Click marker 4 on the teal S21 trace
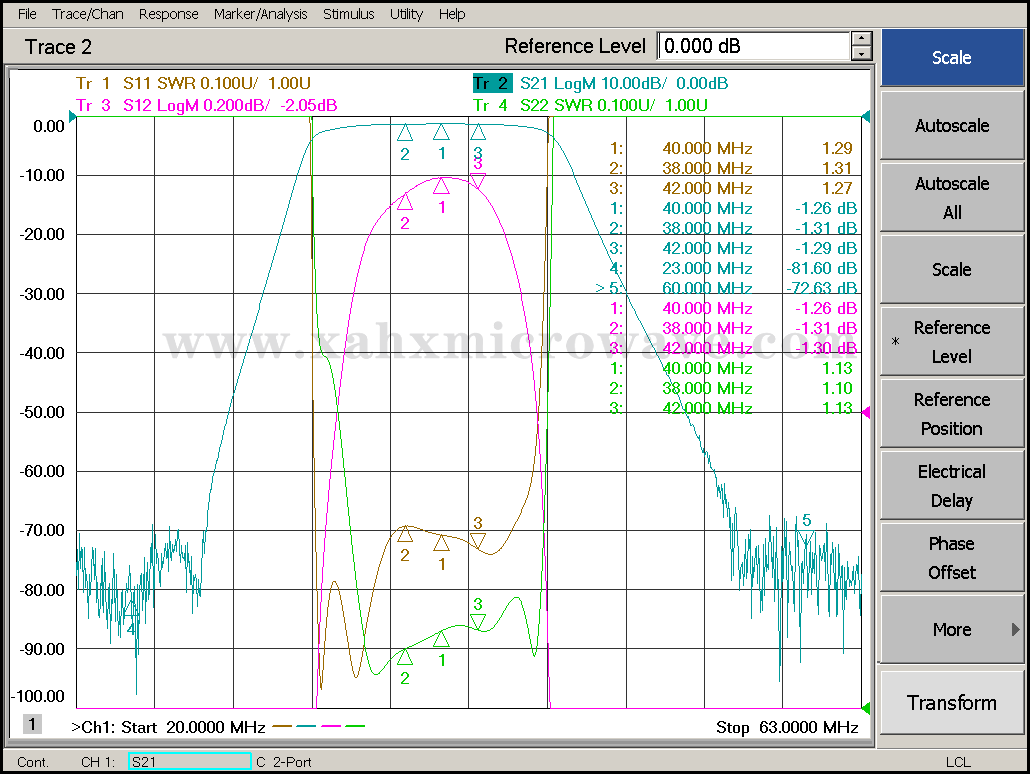 pyautogui.click(x=131, y=609)
